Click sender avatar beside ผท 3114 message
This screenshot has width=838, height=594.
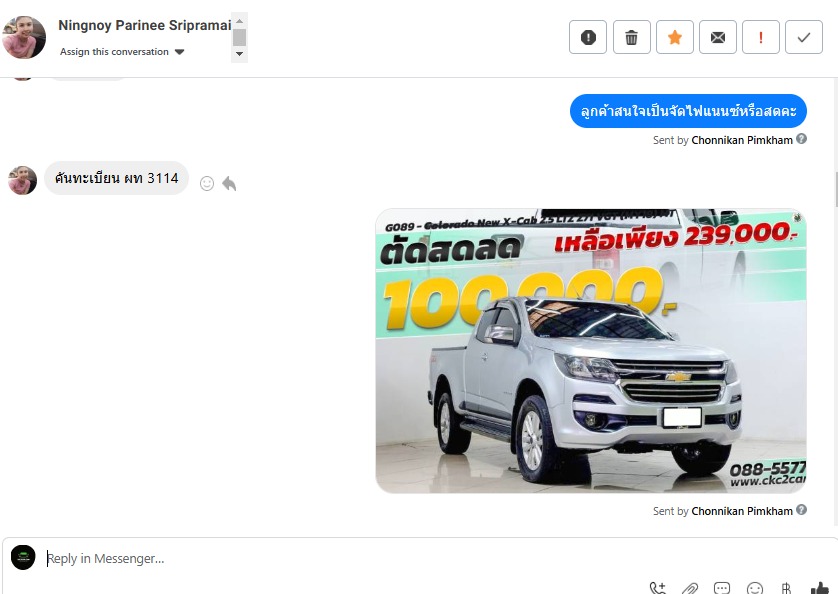click(22, 180)
